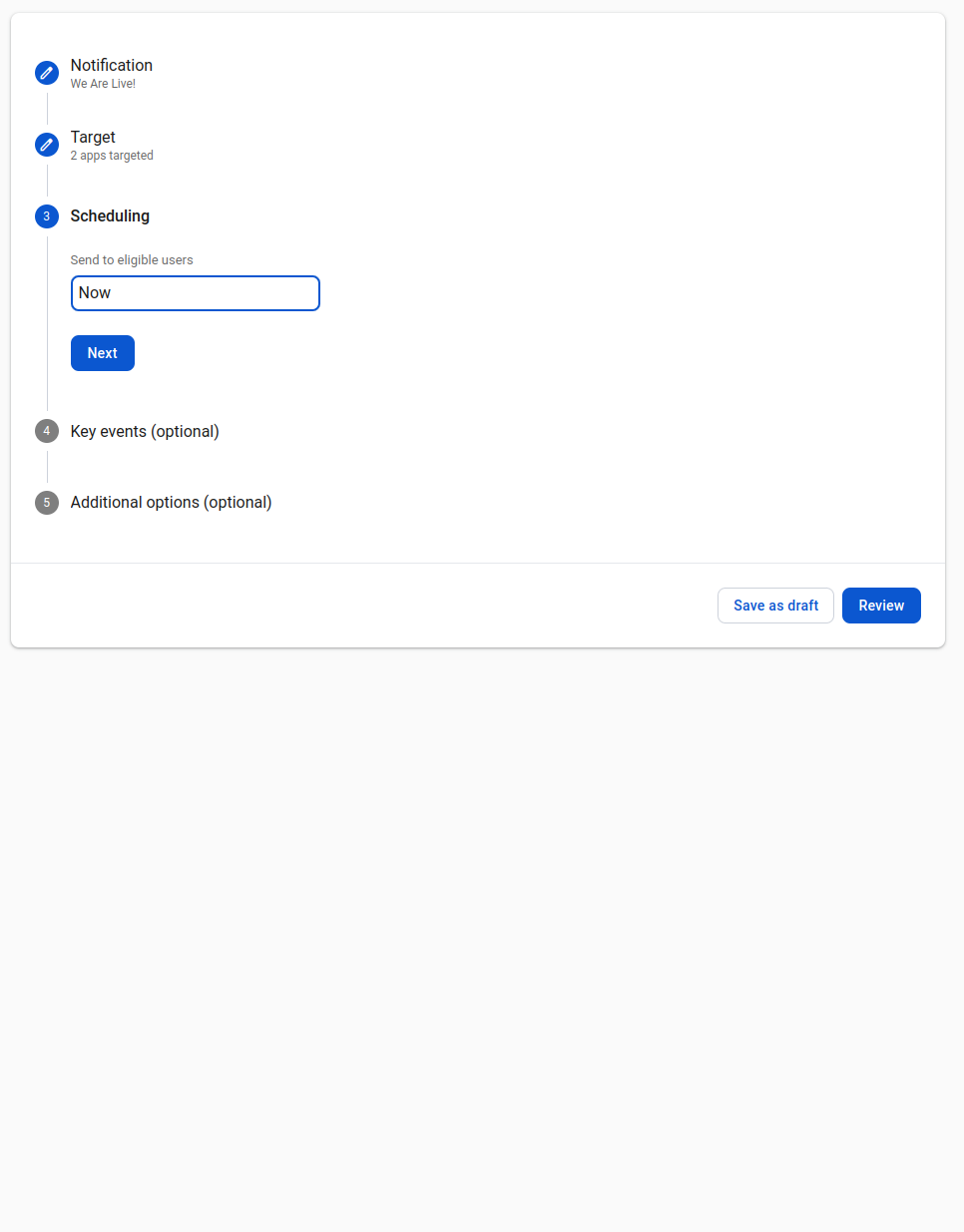Click connector line between Key events and Additional options

tap(47, 467)
